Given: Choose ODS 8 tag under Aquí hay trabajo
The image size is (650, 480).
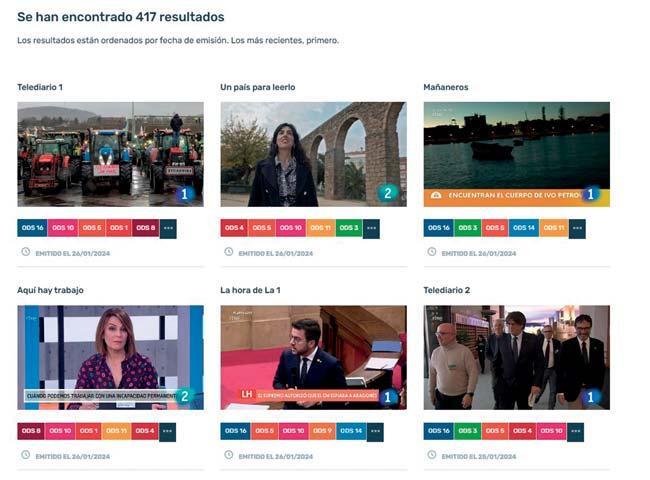Looking at the screenshot, I should tap(31, 431).
